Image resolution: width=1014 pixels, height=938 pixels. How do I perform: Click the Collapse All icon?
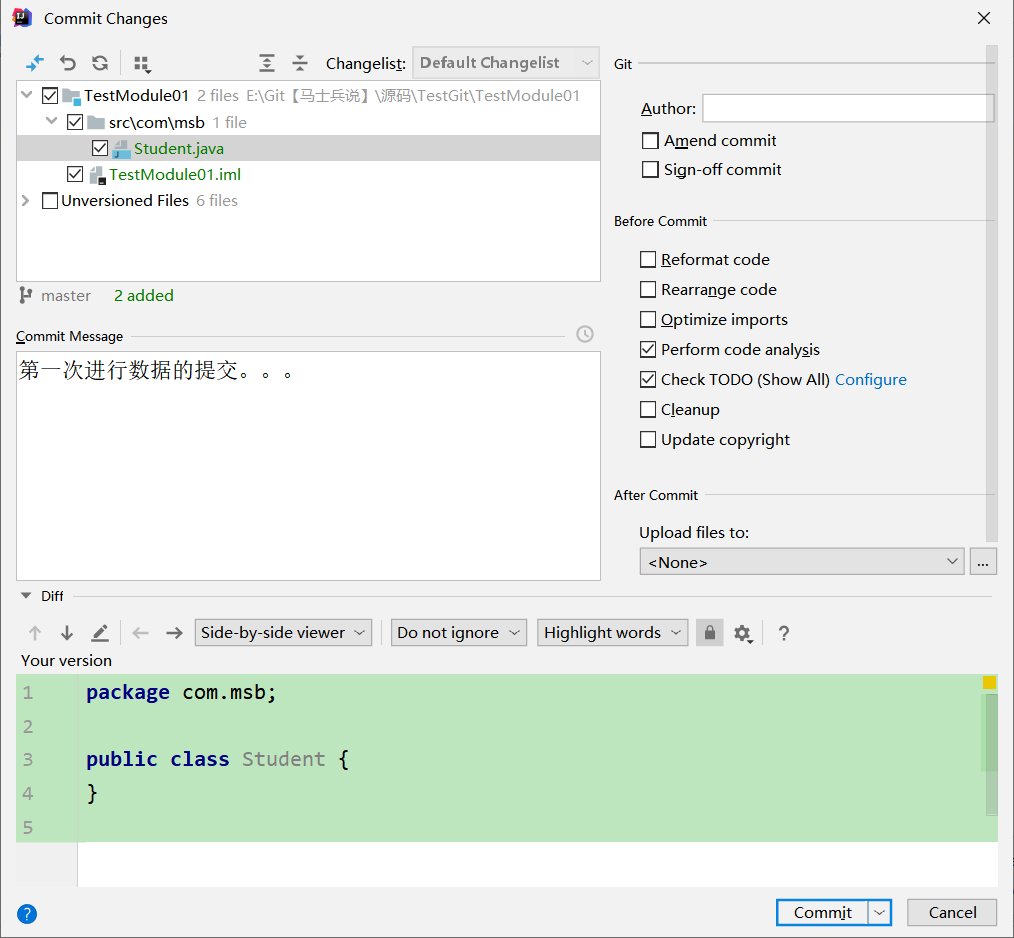299,63
